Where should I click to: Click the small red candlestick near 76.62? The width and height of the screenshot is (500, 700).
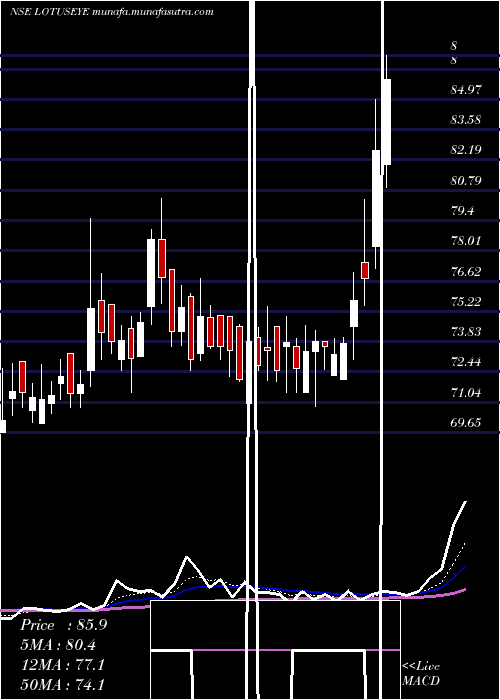(365, 271)
